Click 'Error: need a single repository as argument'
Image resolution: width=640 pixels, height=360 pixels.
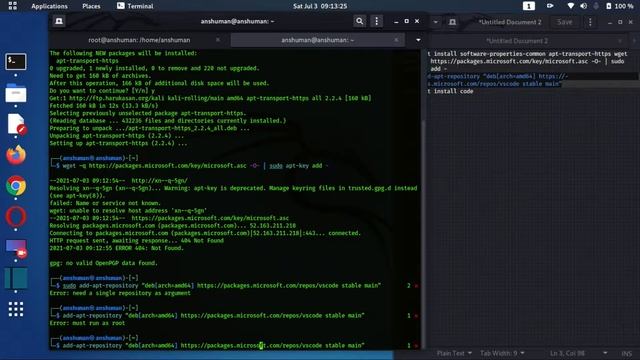[120, 293]
